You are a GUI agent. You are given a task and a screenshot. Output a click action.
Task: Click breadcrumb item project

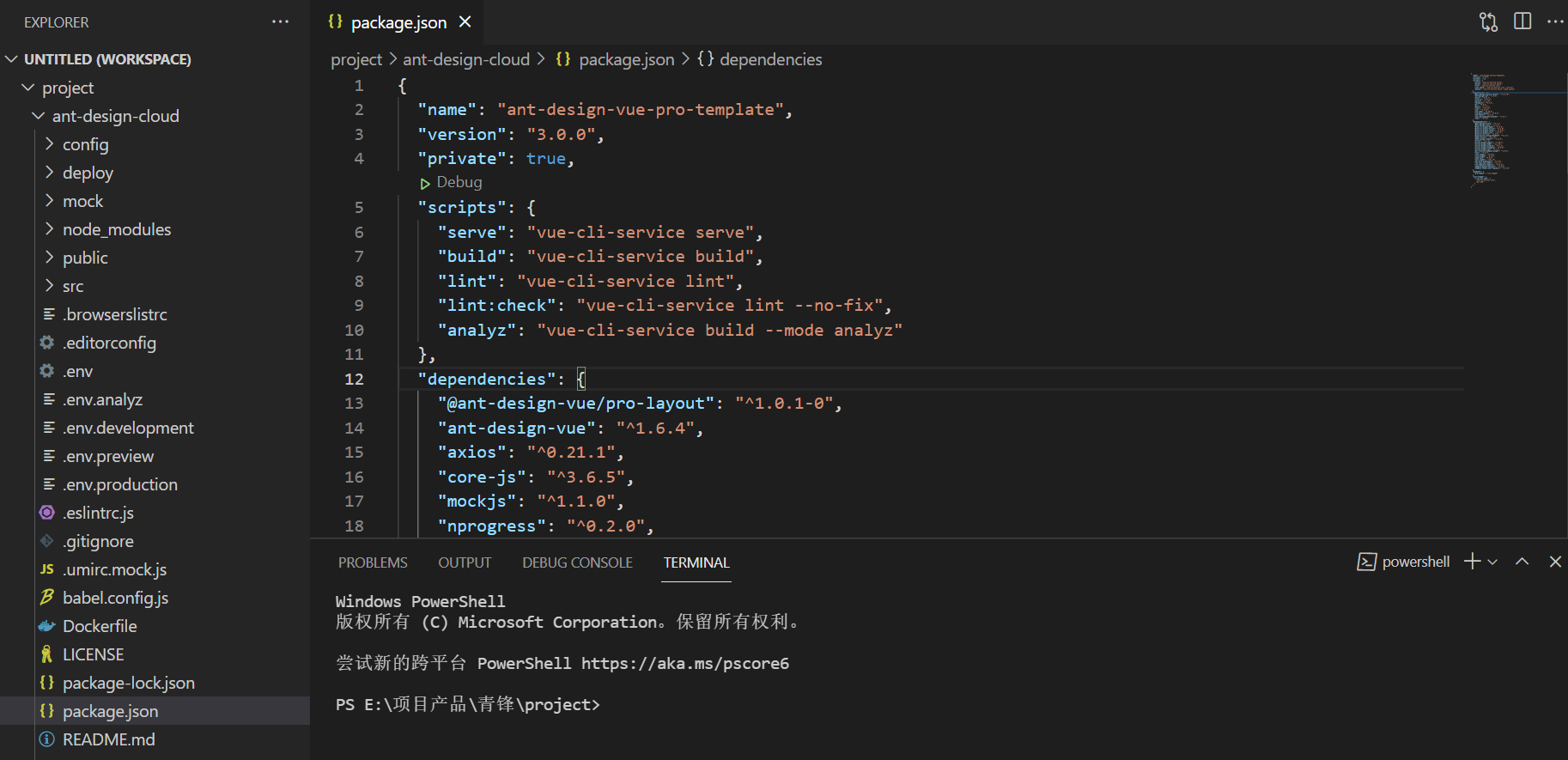click(x=356, y=59)
